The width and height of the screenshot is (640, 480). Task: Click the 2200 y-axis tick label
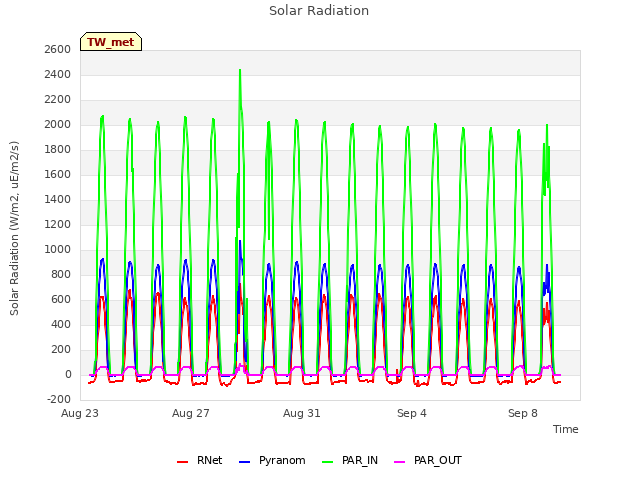tap(58, 100)
